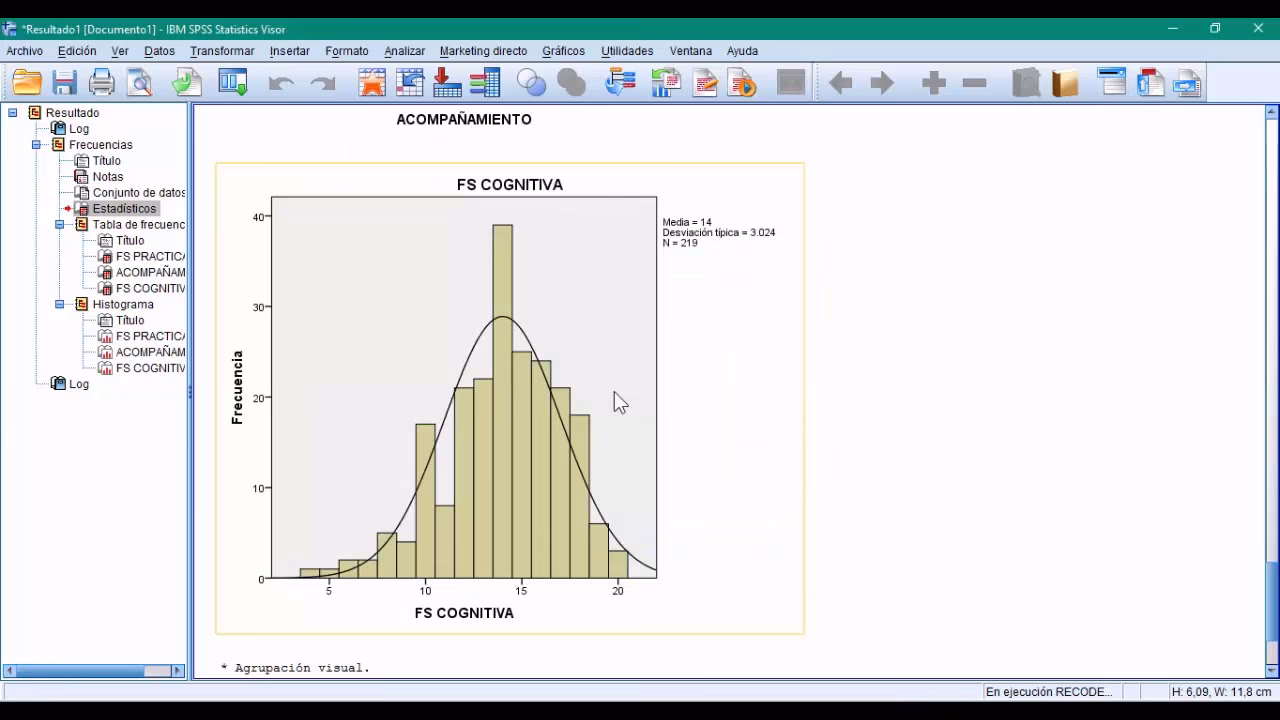Click the FS COGNITIVA histogram chart
The image size is (1280, 720).
(509, 398)
